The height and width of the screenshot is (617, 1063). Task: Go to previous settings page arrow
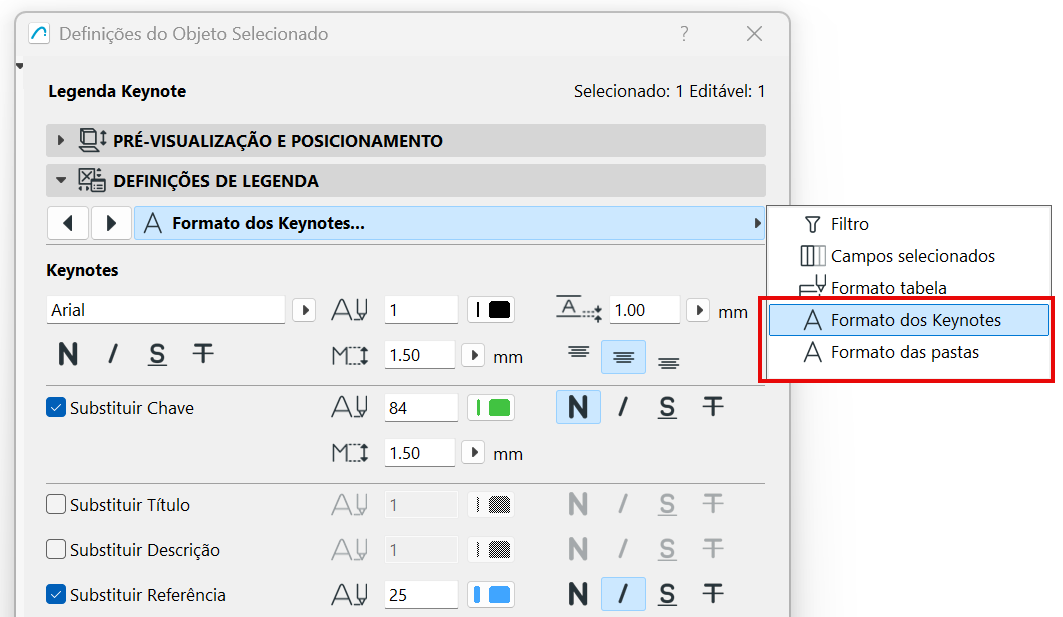pos(68,223)
